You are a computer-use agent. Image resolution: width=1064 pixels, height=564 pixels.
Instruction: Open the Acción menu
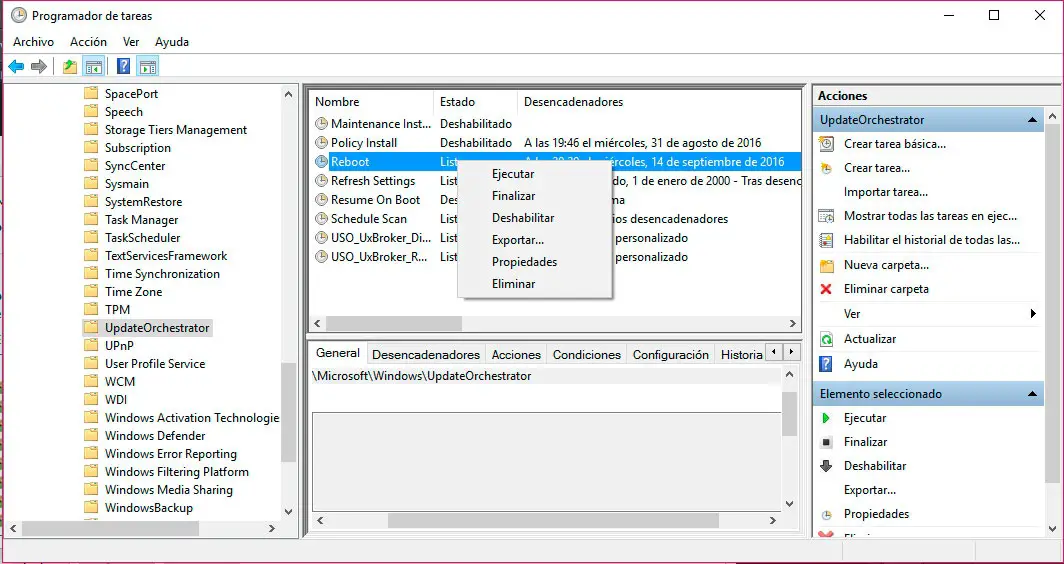pos(88,42)
